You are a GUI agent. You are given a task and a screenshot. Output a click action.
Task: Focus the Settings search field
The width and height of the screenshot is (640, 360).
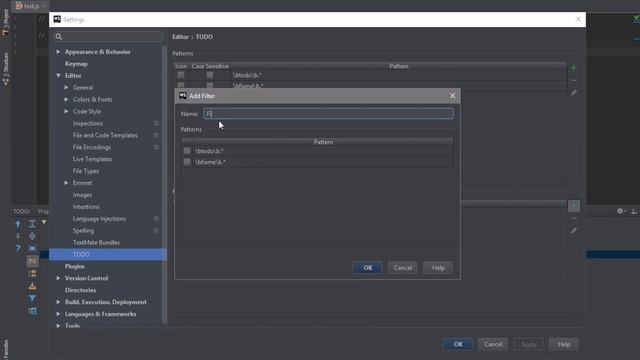(x=108, y=37)
